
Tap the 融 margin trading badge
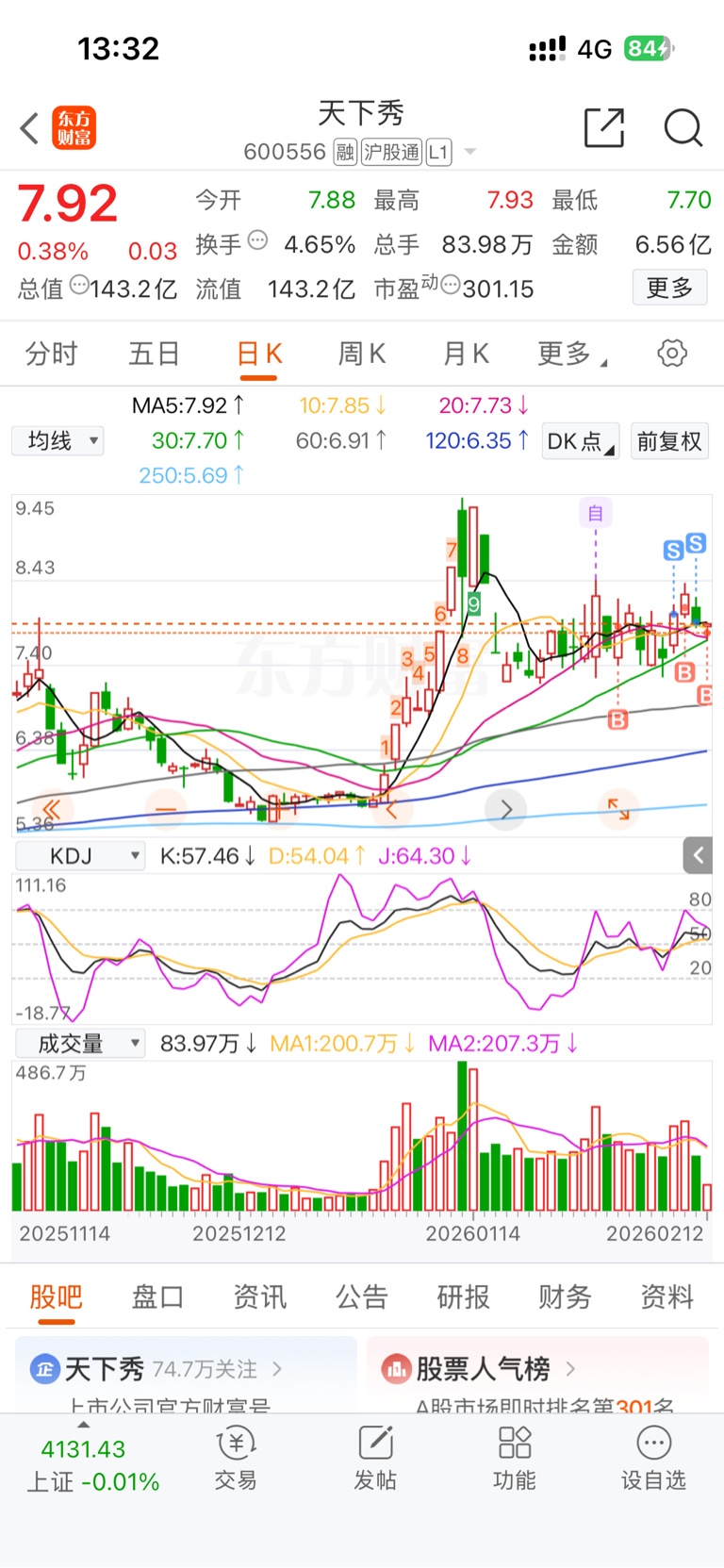(x=346, y=152)
